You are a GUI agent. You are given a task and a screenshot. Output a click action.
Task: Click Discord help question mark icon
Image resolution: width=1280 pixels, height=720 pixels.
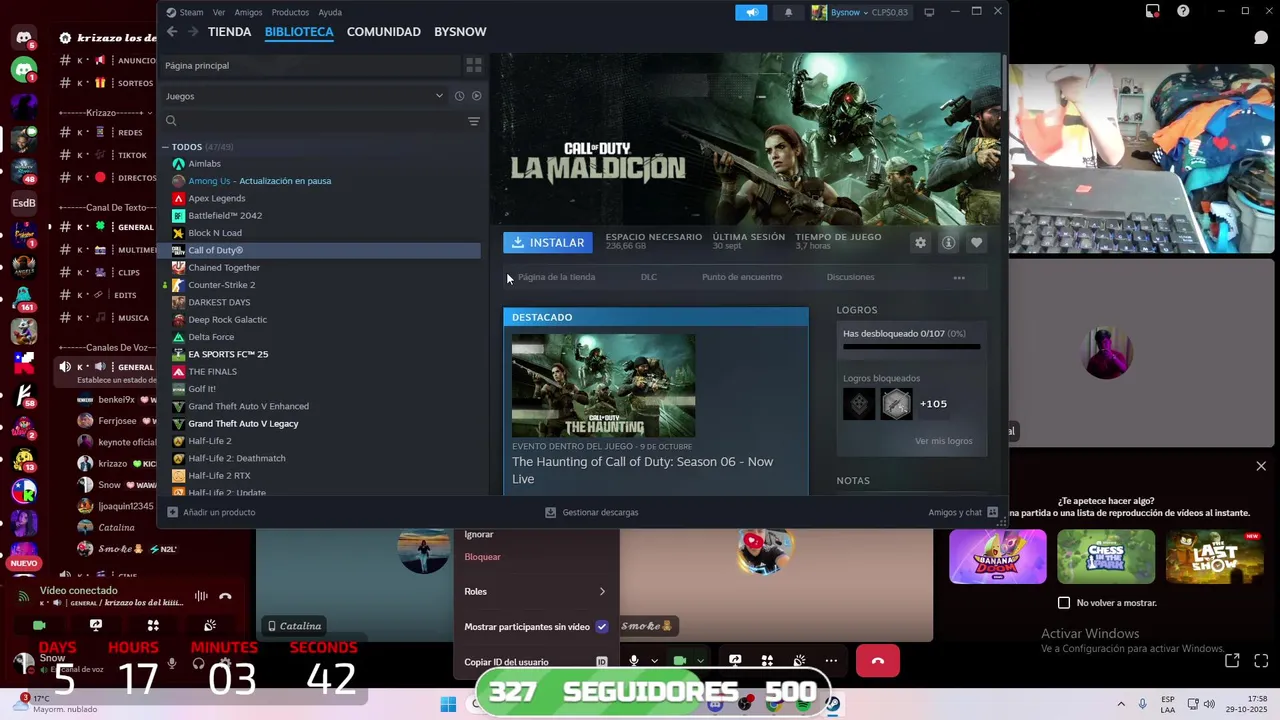1183,11
